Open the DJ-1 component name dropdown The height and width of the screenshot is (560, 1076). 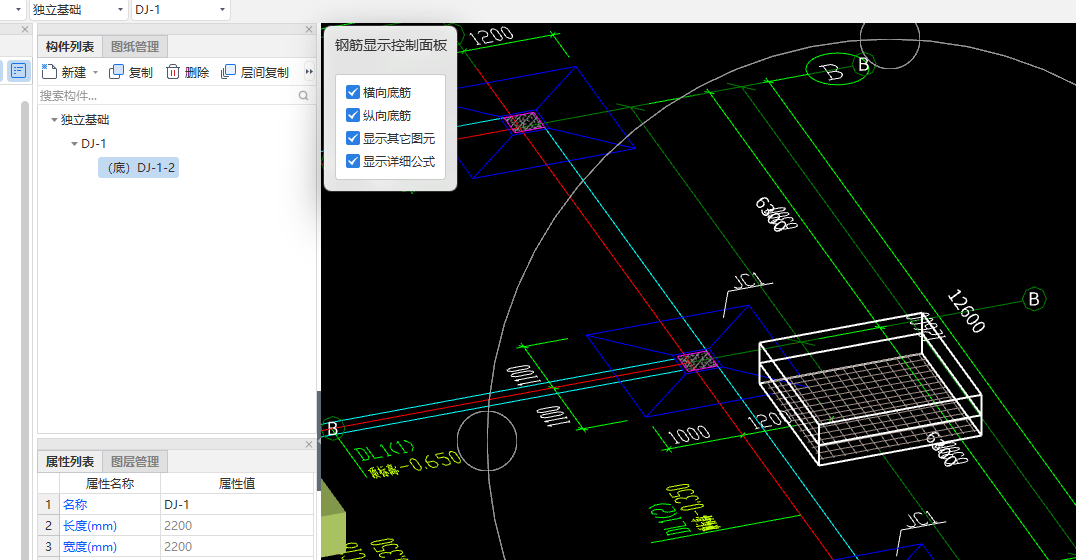pyautogui.click(x=222, y=10)
